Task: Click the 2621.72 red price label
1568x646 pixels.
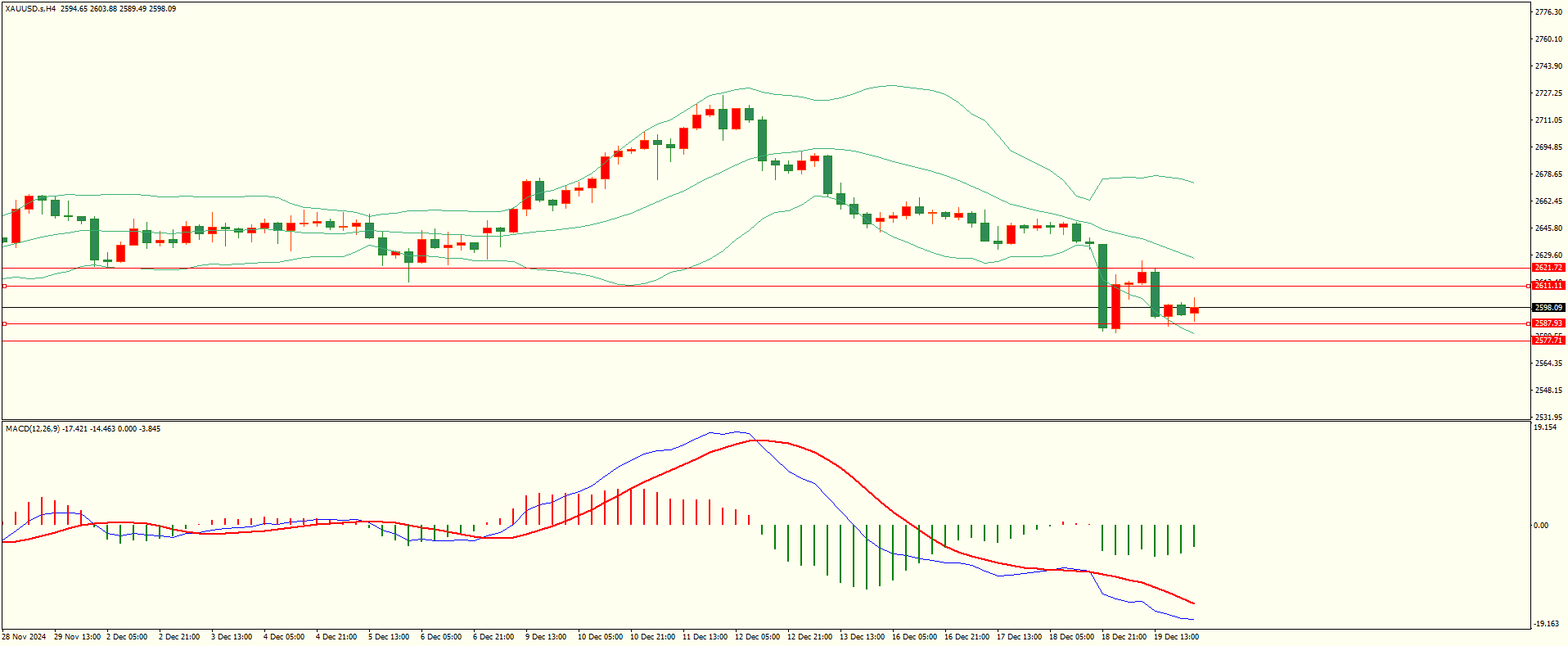Action: click(x=1548, y=268)
